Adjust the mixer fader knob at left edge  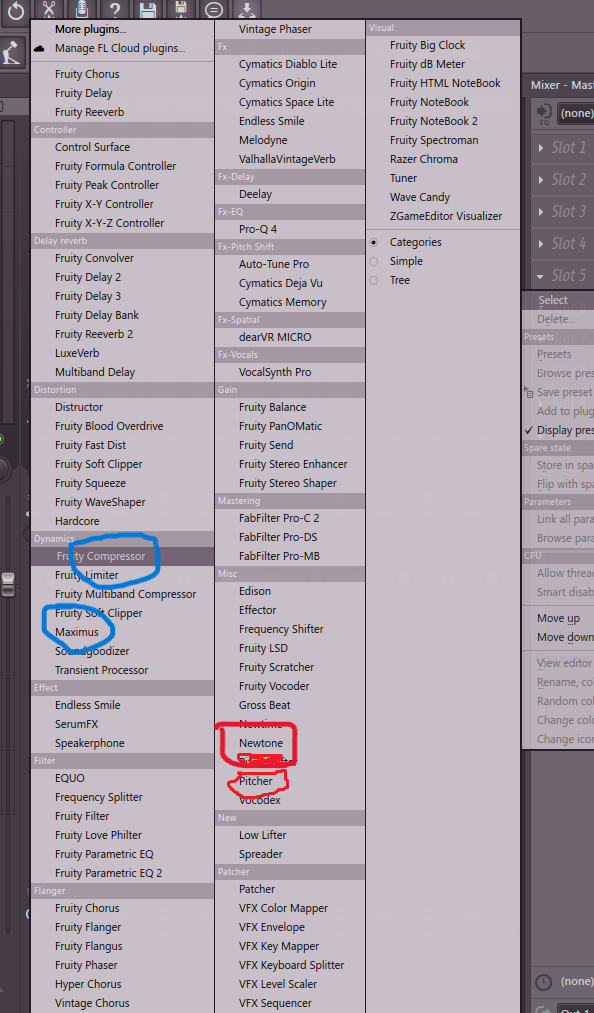point(8,584)
